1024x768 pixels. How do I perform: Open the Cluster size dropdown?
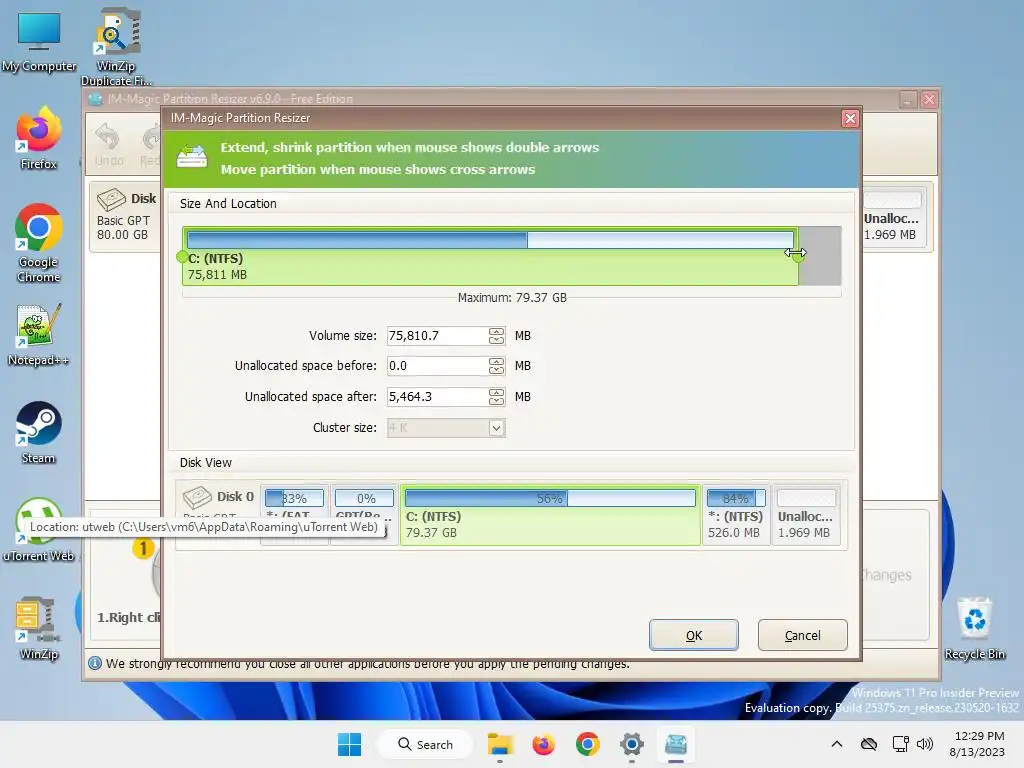click(496, 428)
